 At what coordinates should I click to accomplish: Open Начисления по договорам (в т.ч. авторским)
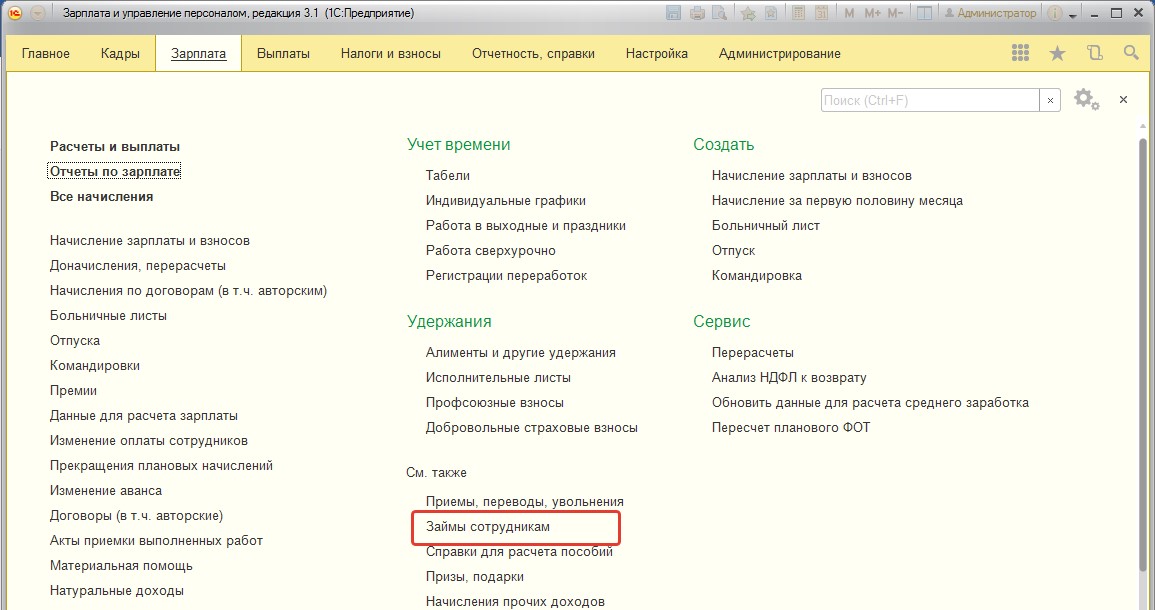189,291
